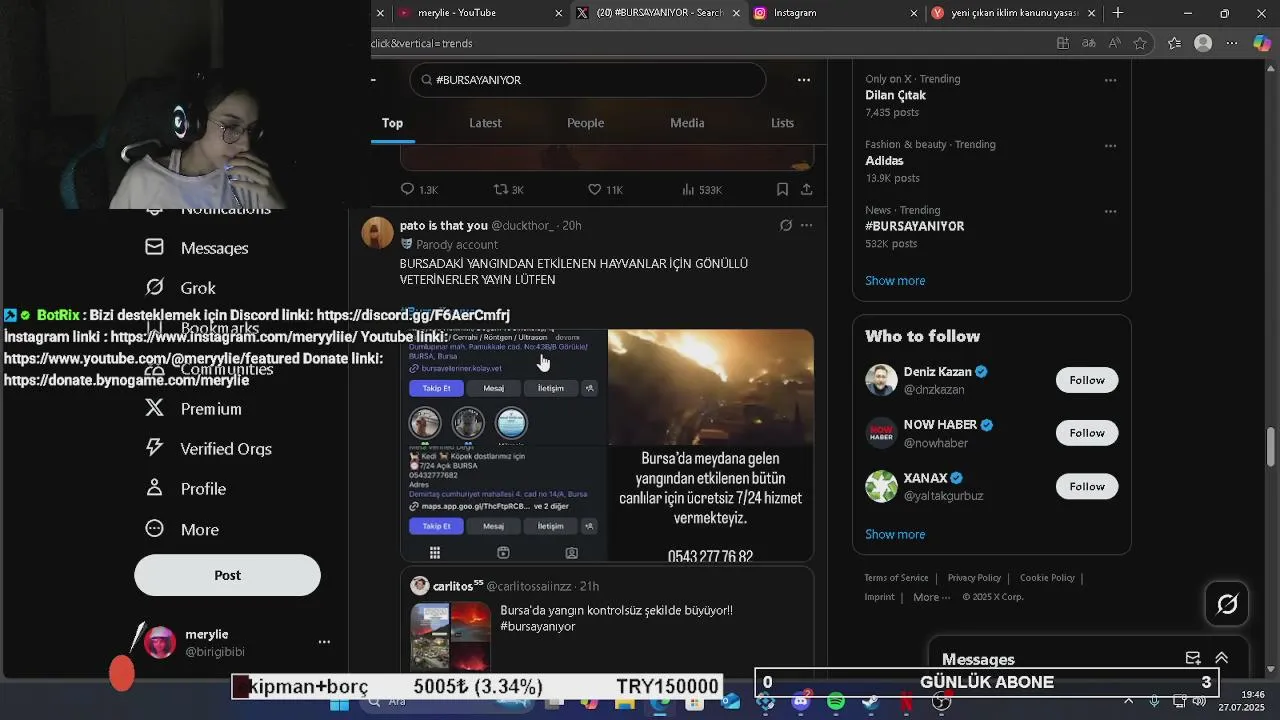Open carlitos quoted post avatar
The height and width of the screenshot is (720, 1280).
420,586
